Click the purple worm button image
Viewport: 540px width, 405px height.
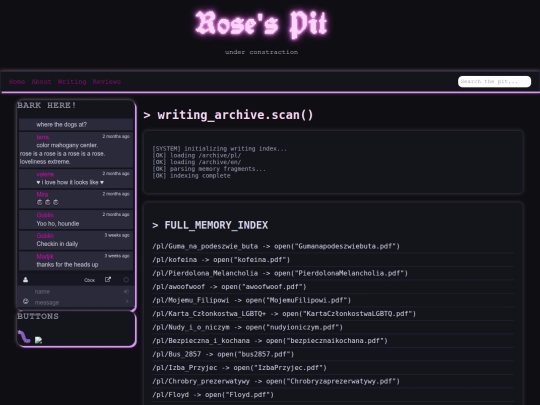point(24,337)
